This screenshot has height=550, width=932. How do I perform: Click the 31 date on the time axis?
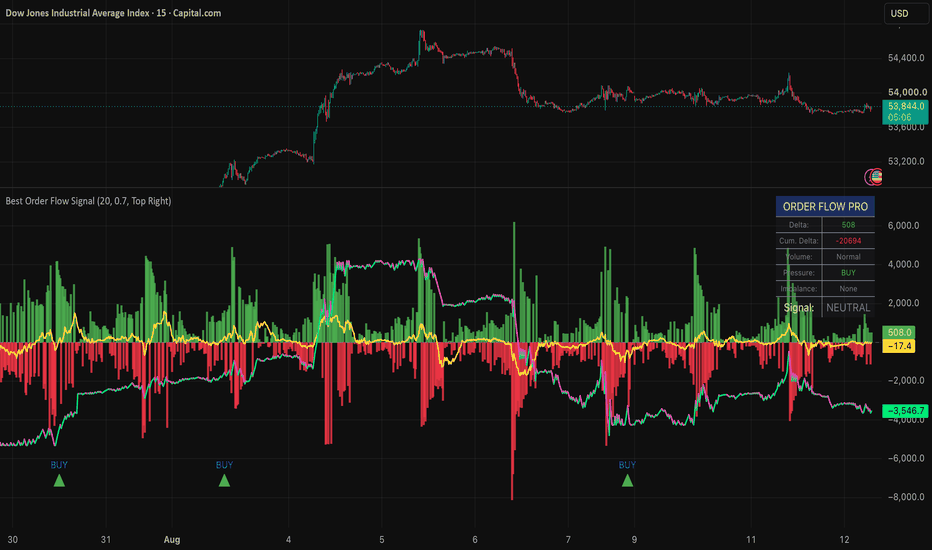click(106, 540)
